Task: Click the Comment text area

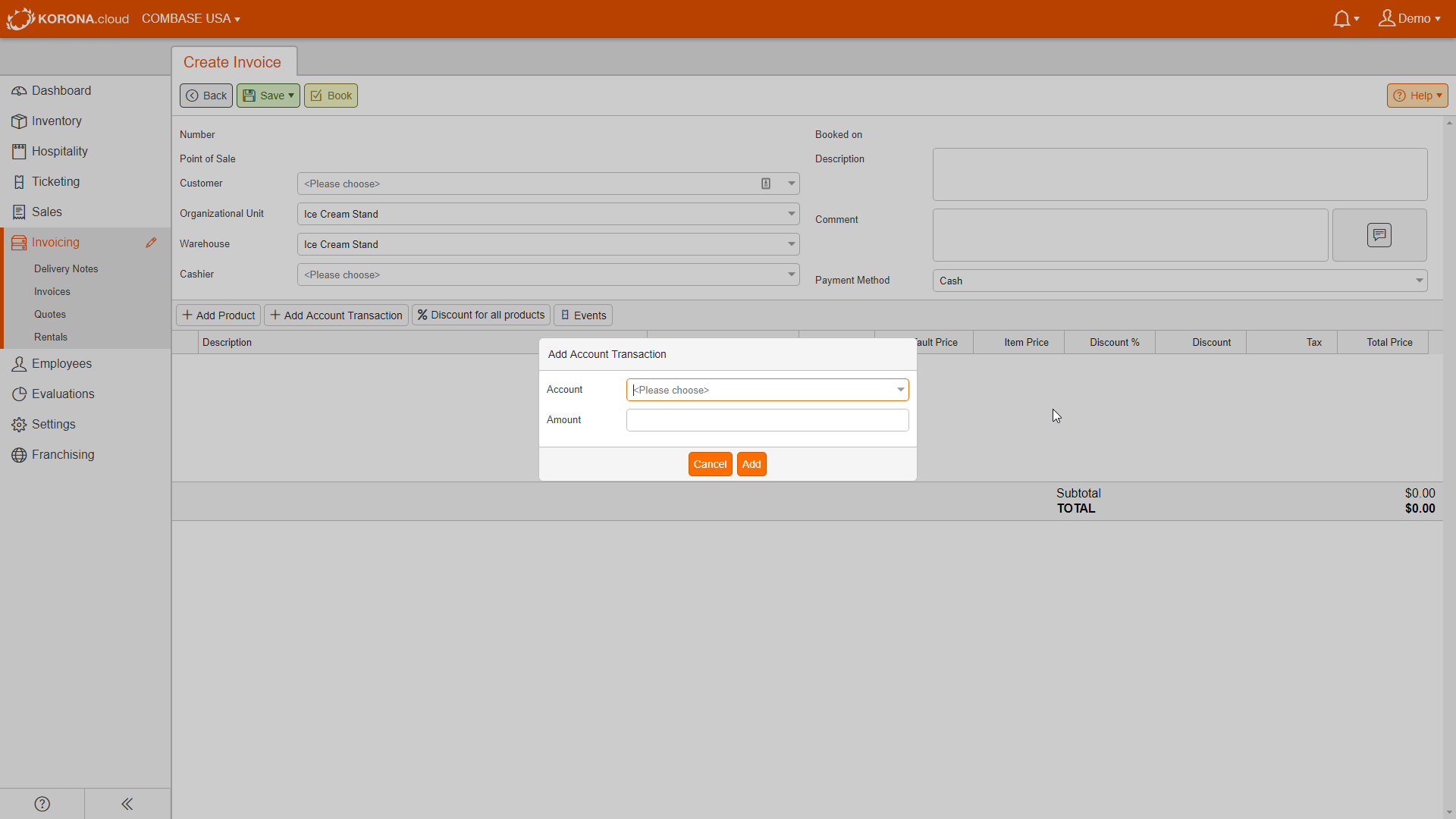Action: pyautogui.click(x=1130, y=235)
